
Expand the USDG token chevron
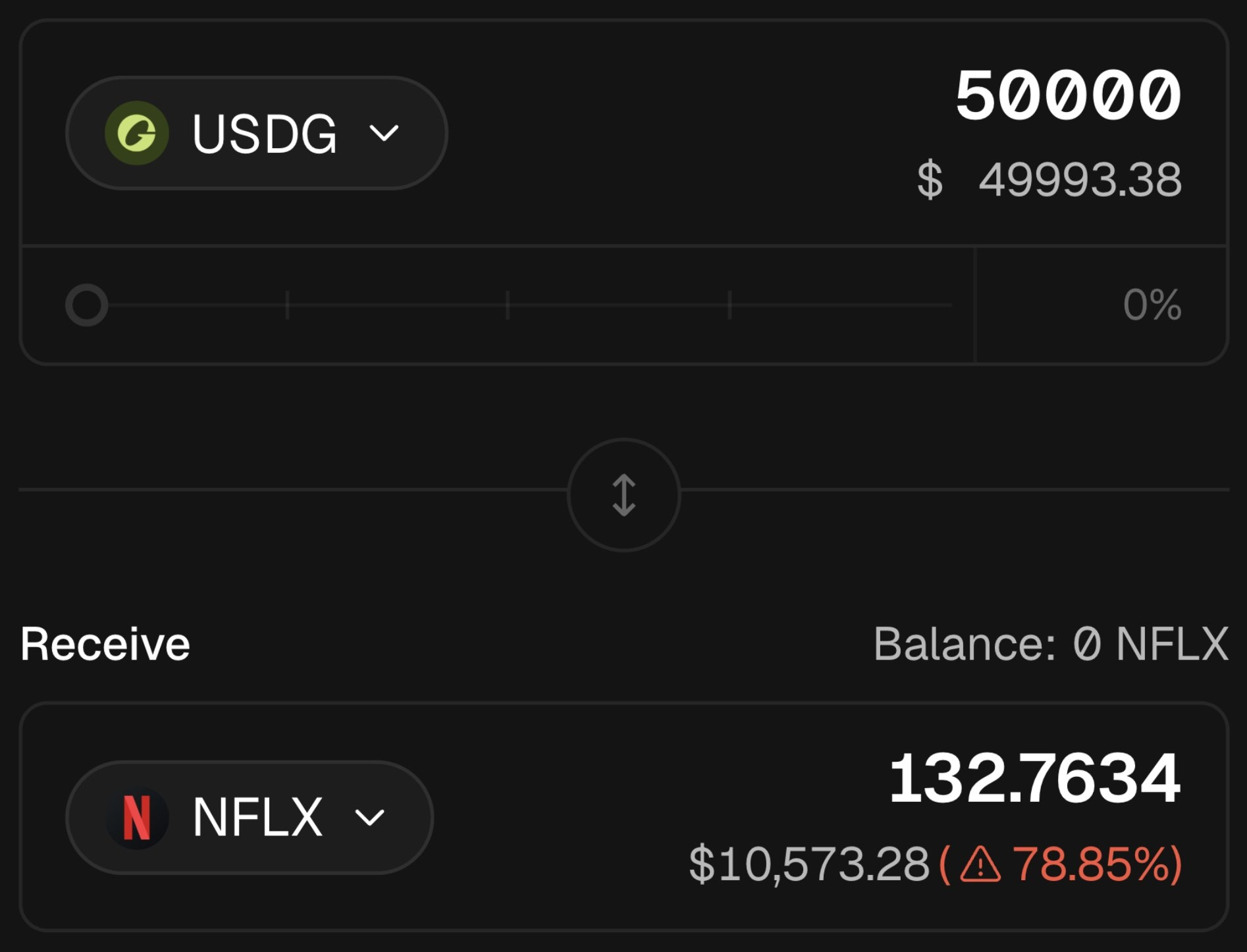click(x=384, y=133)
